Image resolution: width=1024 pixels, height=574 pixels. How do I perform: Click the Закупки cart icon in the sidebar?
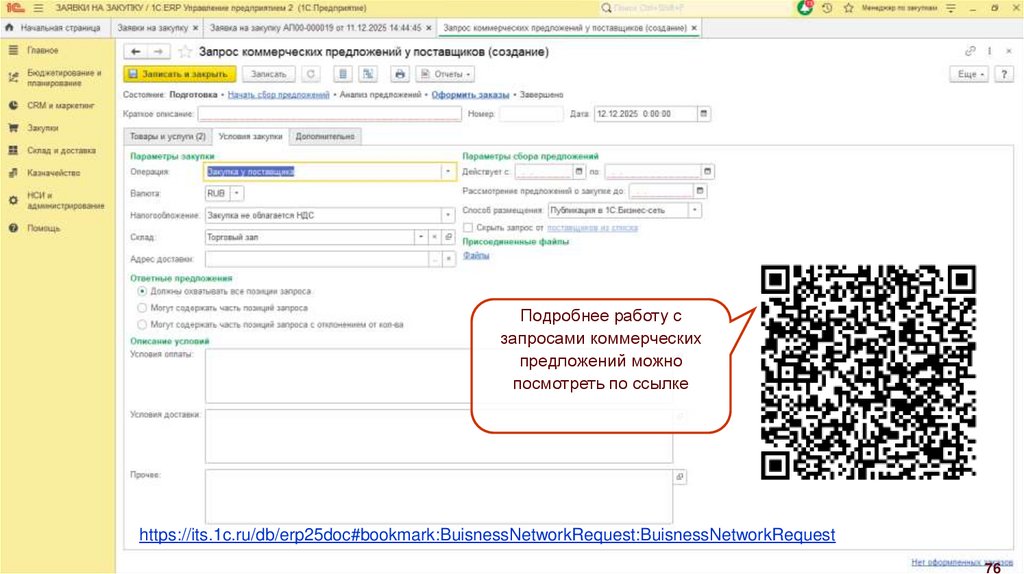(13, 128)
